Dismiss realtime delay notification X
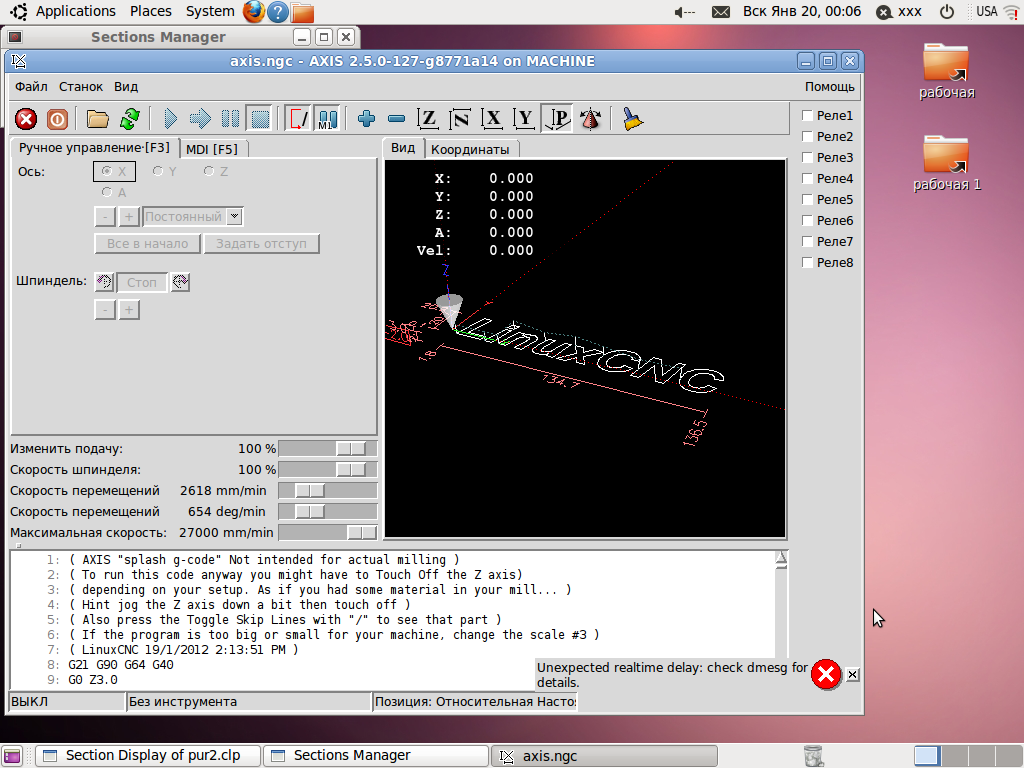Screen dimensions: 1024x768 (853, 675)
